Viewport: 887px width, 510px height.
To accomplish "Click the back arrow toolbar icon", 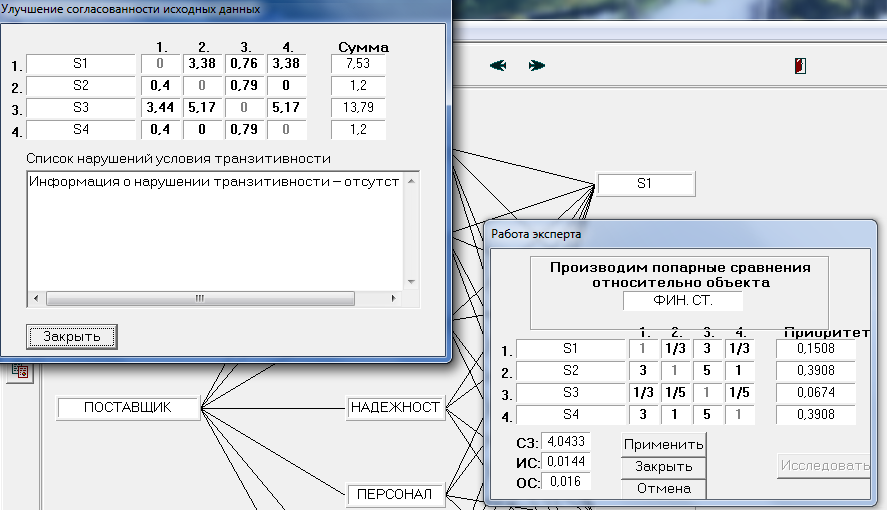I will pyautogui.click(x=498, y=66).
